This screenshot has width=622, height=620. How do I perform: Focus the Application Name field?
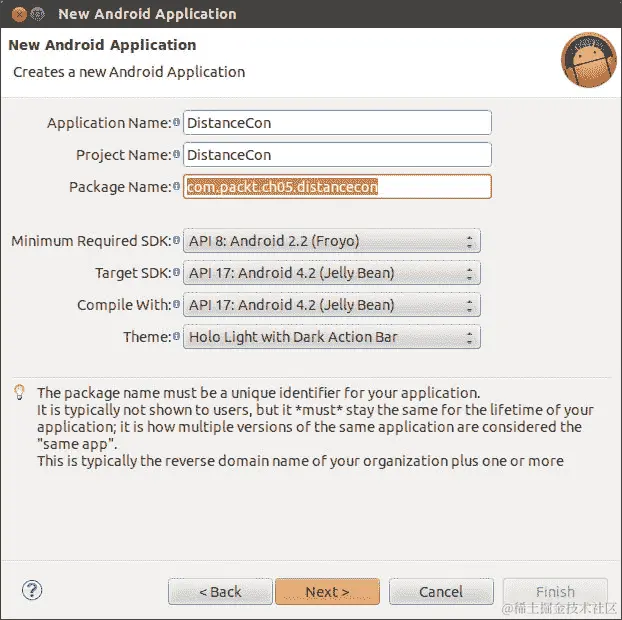(337, 123)
